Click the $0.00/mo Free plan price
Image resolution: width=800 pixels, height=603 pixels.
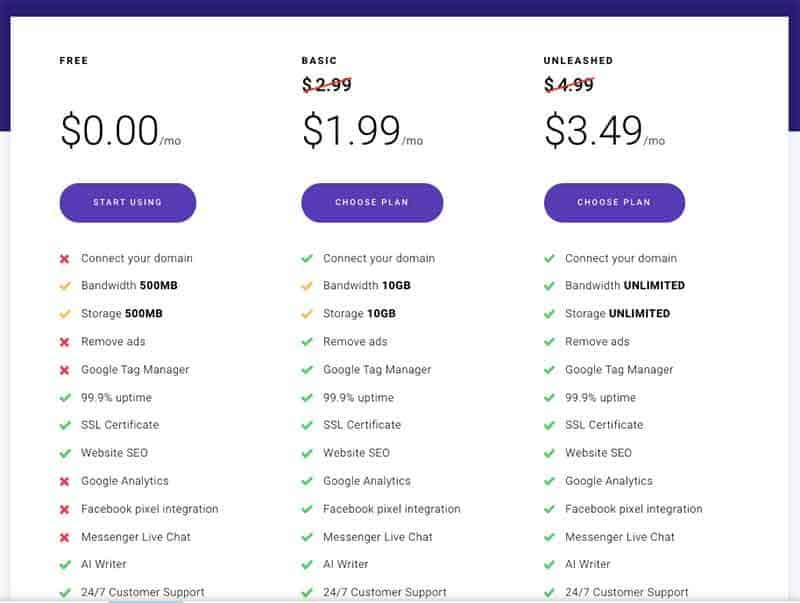click(119, 132)
